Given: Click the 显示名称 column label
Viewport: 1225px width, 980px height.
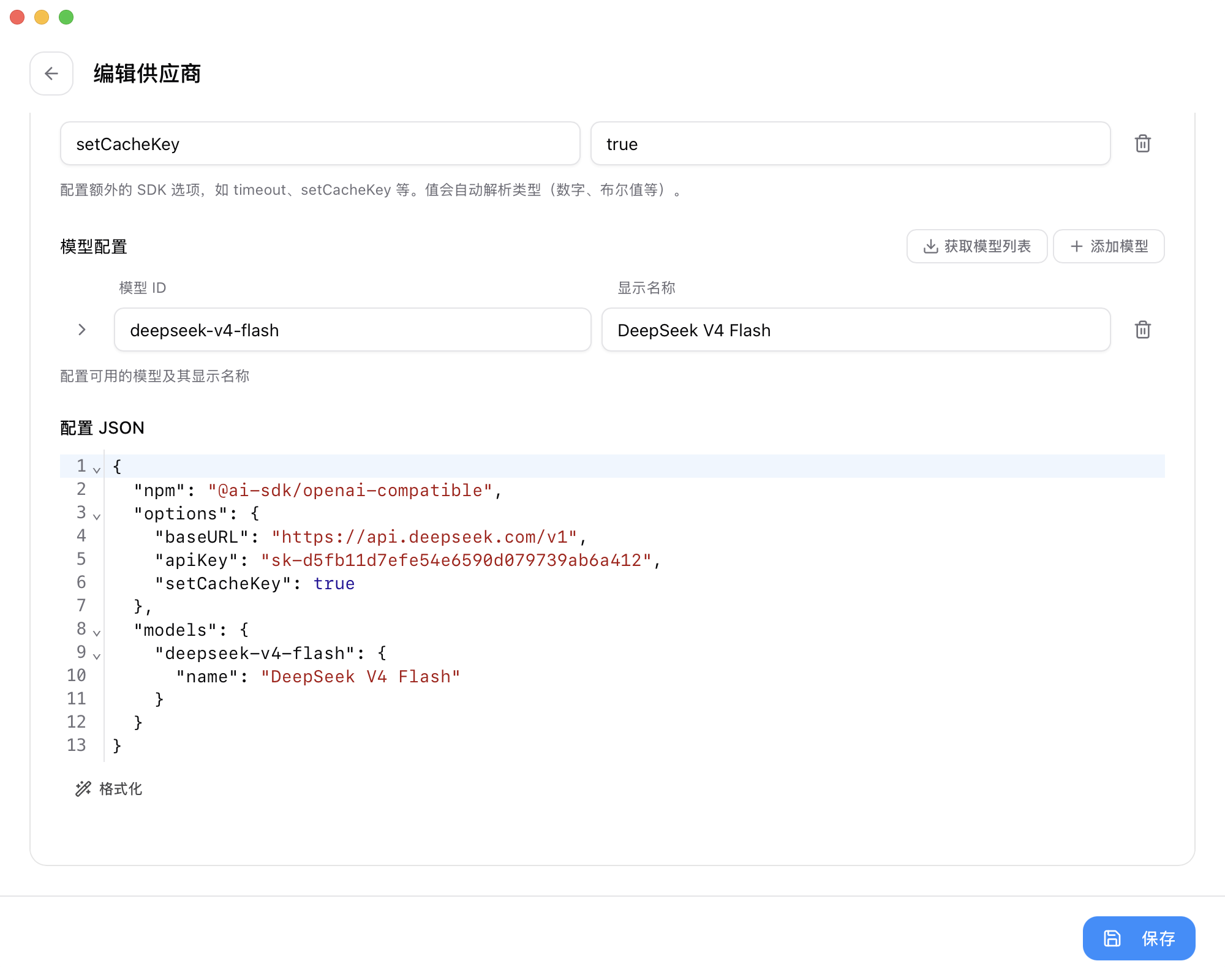Looking at the screenshot, I should 646,288.
